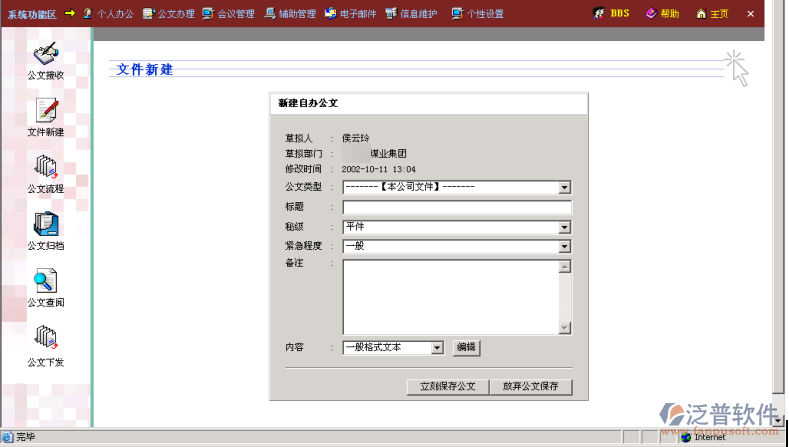Viewport: 789px width, 447px height.
Task: Open 帮助 help link
Action: point(663,14)
